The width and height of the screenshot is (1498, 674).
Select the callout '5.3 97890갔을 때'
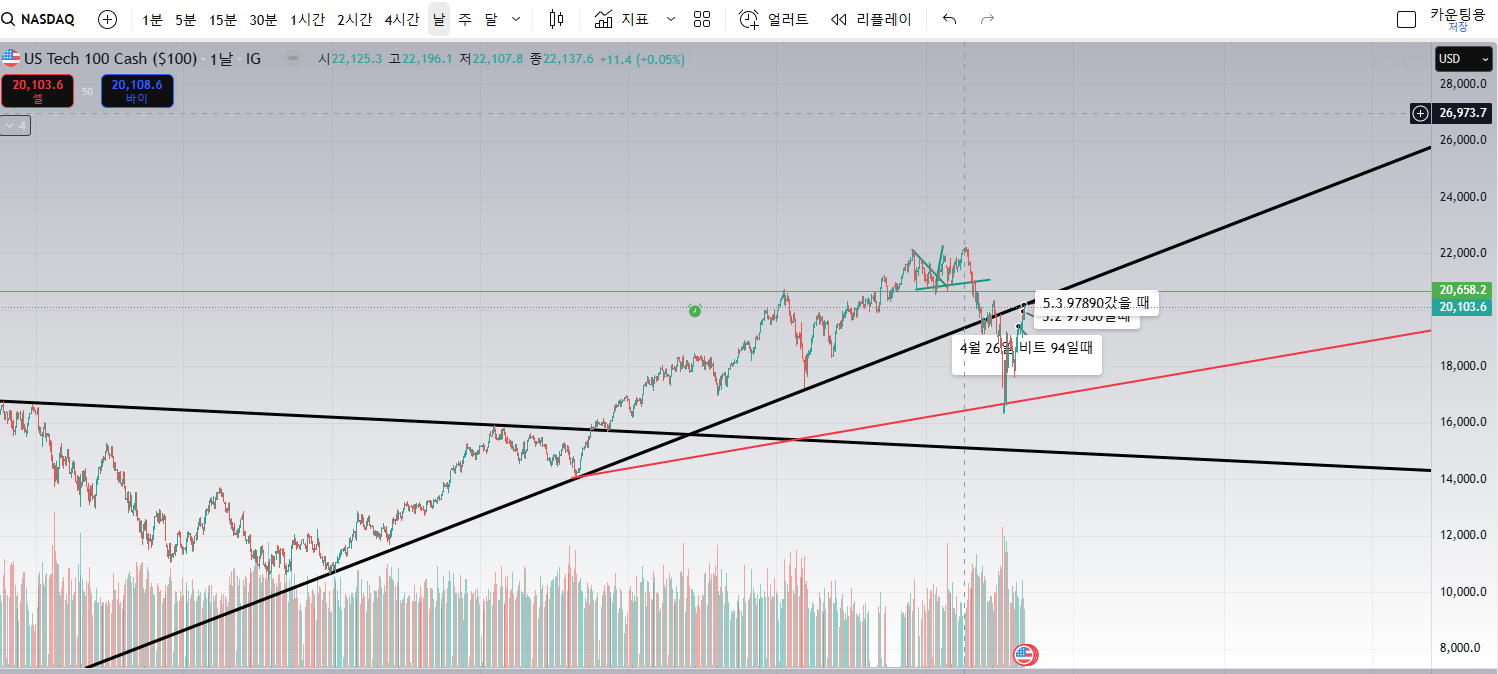[x=1096, y=302]
